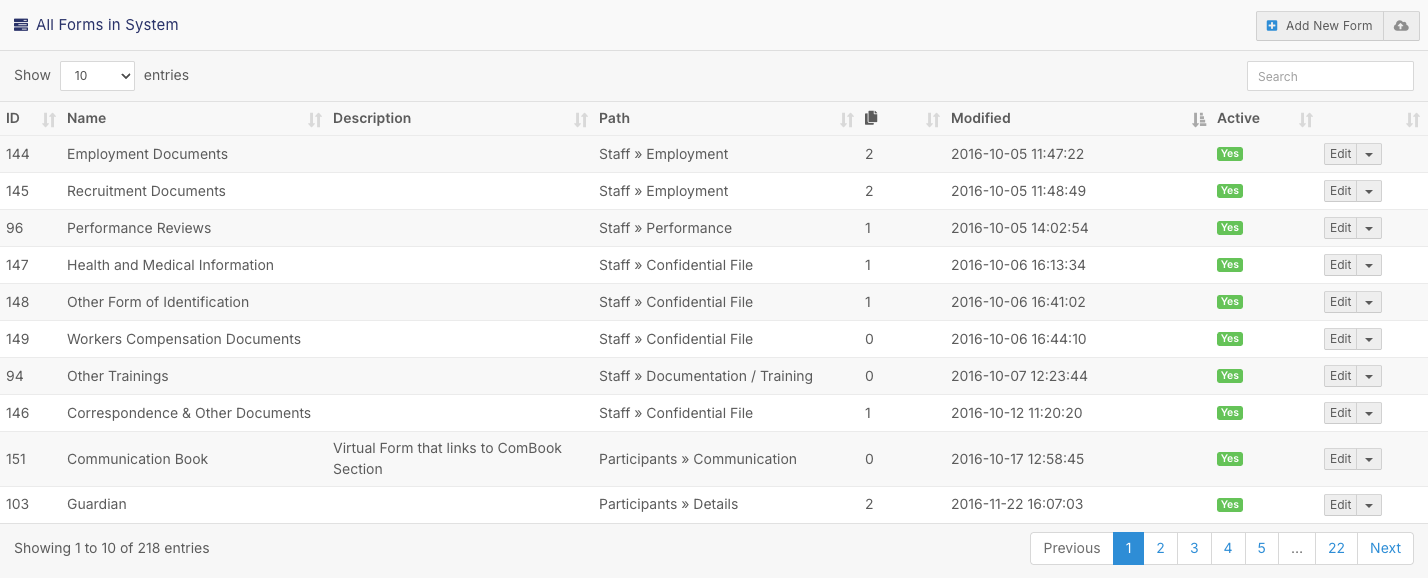
Task: Click path Participants » Communication
Action: tap(698, 459)
